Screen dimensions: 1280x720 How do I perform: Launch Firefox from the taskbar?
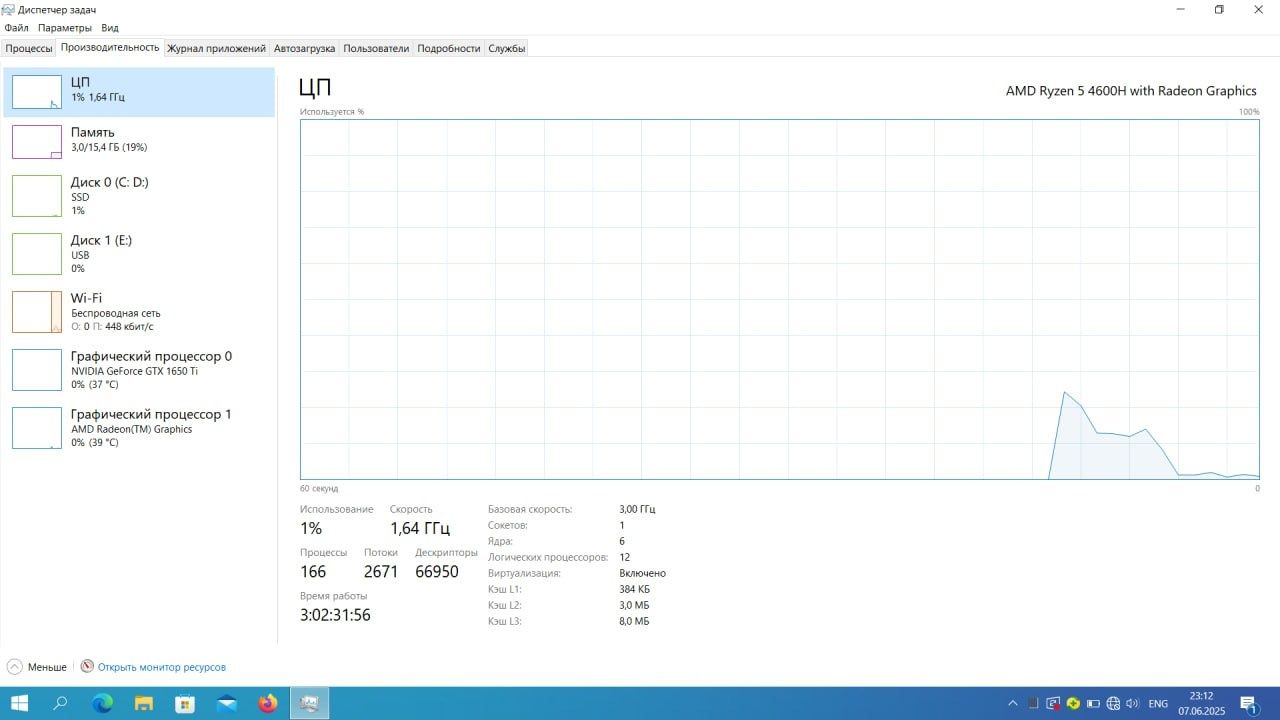(268, 704)
